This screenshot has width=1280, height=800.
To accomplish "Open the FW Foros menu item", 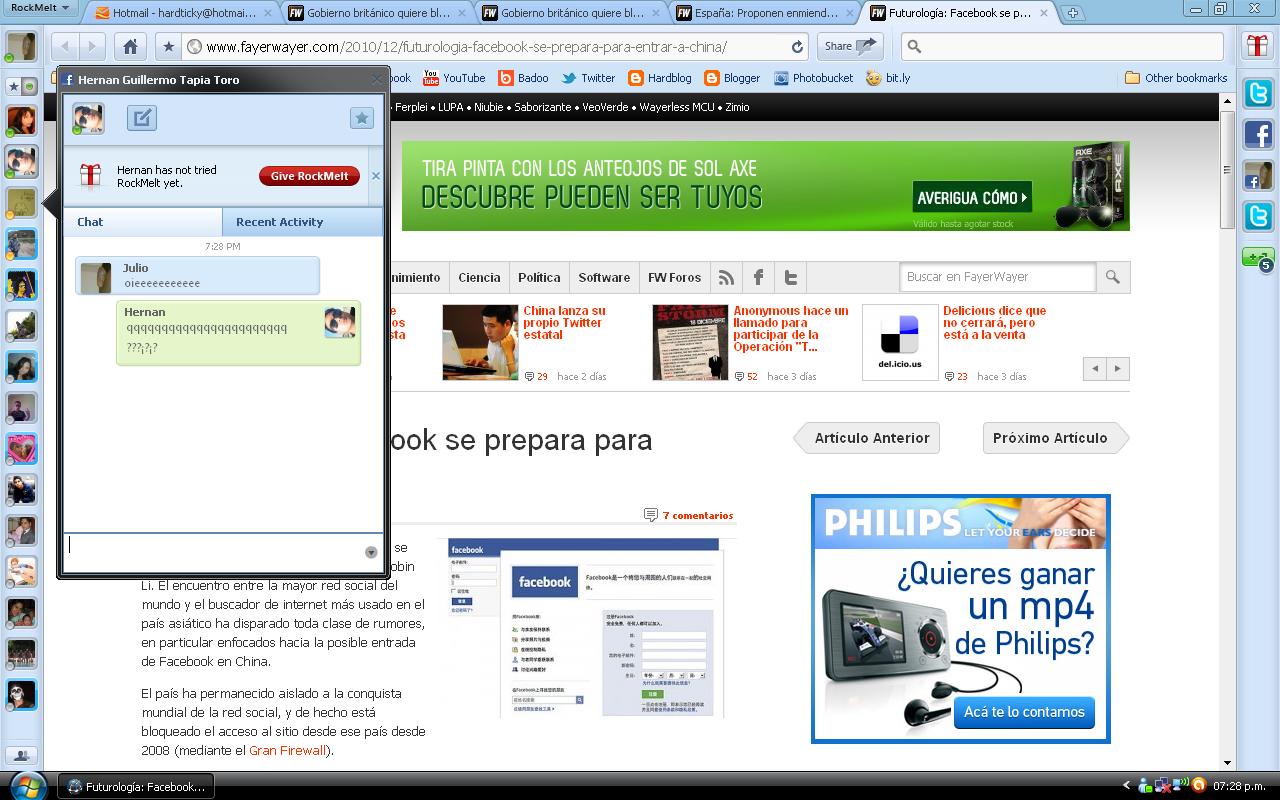I will click(674, 277).
